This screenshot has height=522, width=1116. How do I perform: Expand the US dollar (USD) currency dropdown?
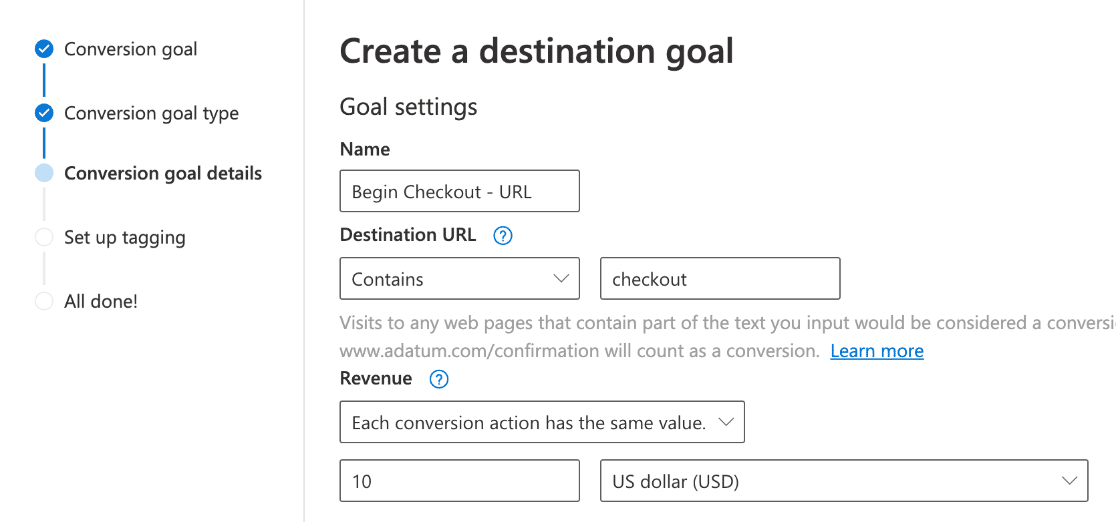tap(842, 481)
